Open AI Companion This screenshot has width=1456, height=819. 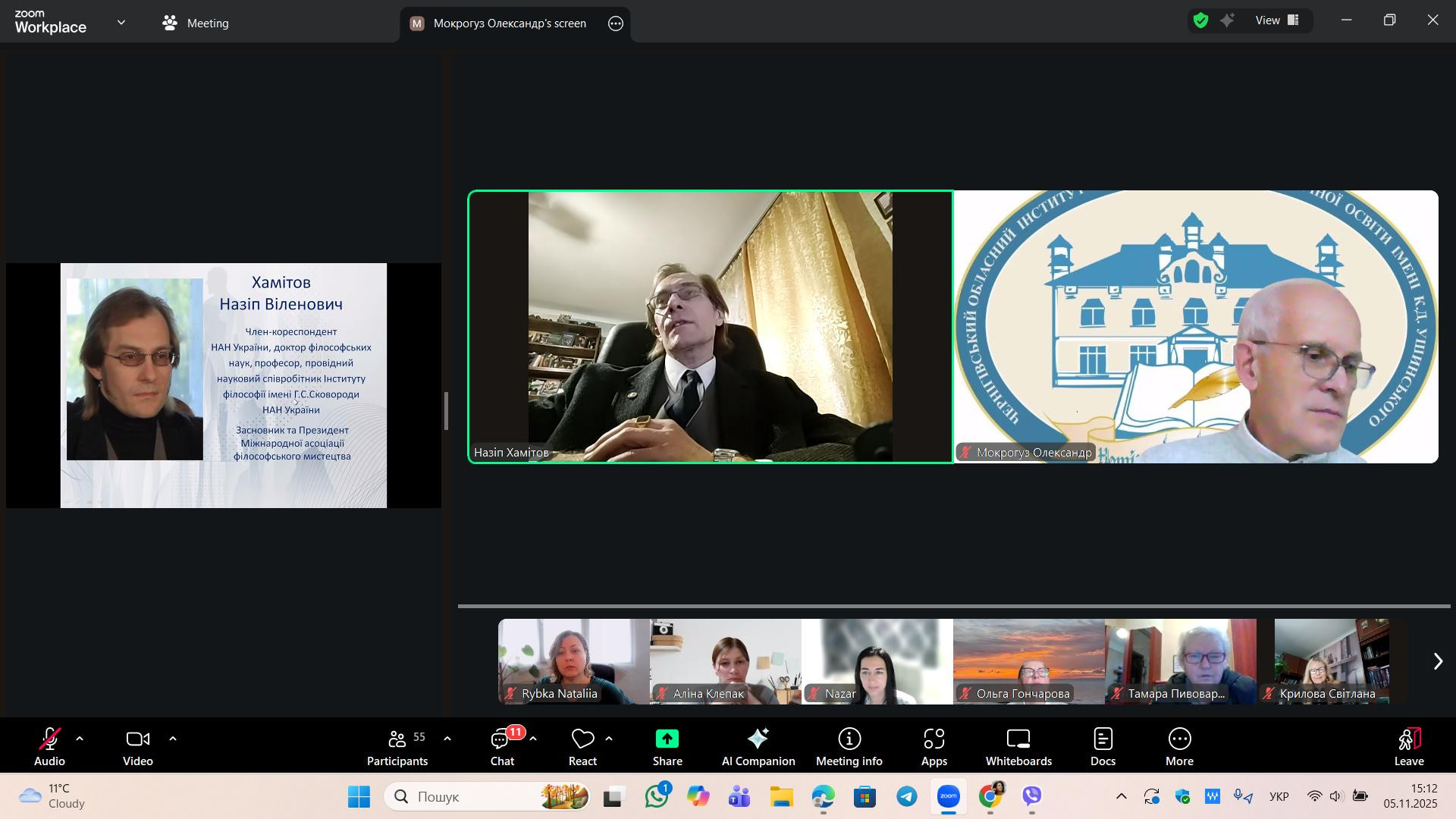[758, 747]
